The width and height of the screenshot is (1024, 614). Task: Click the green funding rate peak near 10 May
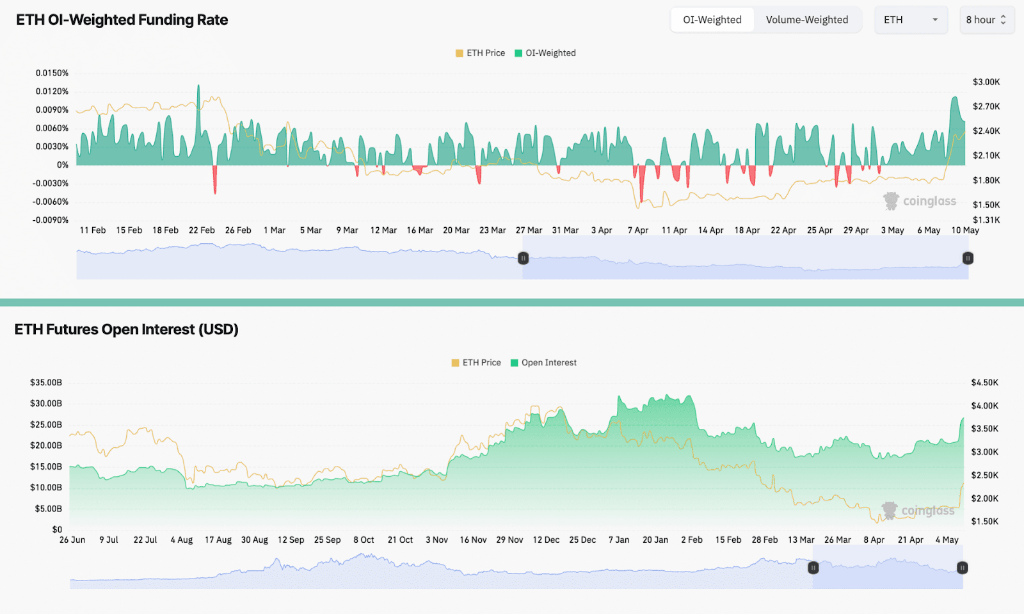pyautogui.click(x=955, y=105)
